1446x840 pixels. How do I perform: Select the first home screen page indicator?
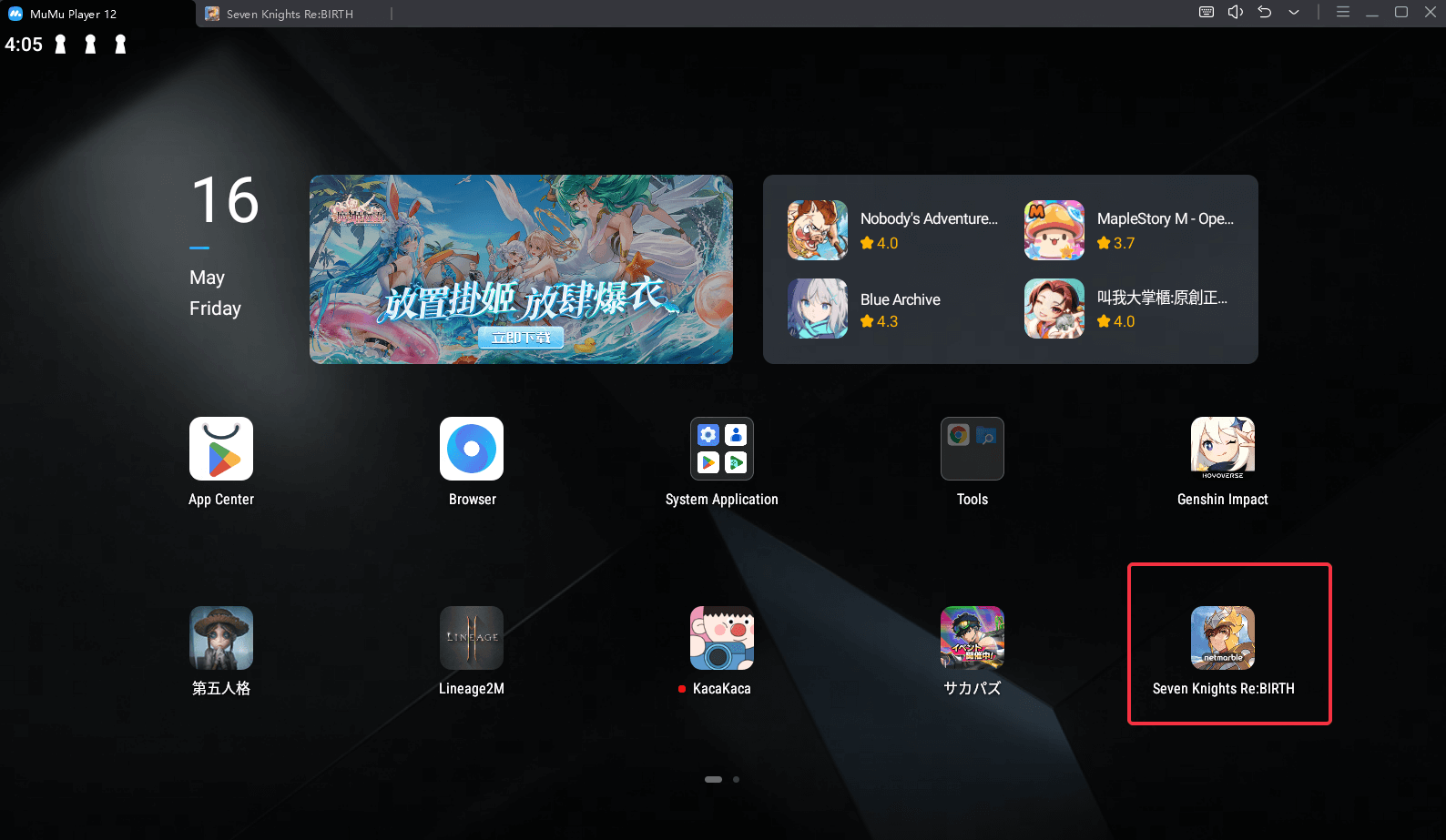click(x=713, y=779)
